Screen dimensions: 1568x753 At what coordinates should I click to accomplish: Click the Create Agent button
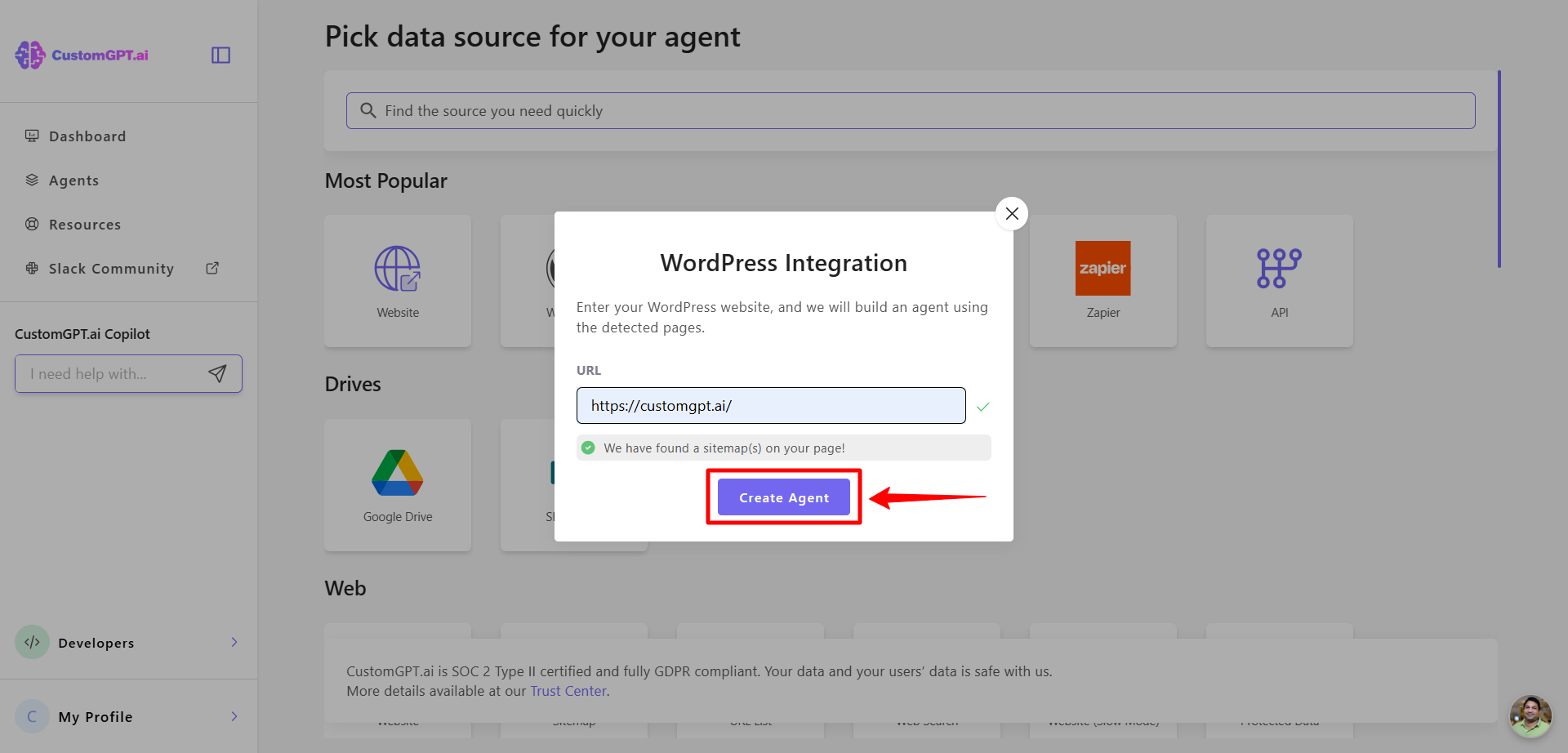point(784,497)
